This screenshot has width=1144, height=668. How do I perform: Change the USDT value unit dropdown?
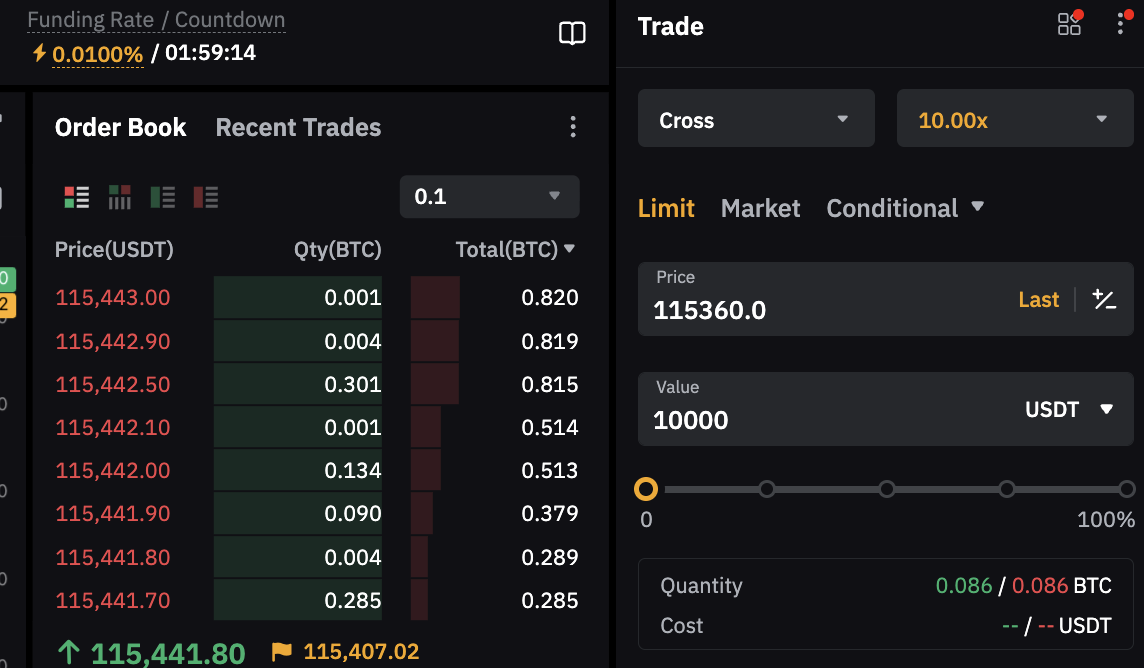coord(1069,409)
